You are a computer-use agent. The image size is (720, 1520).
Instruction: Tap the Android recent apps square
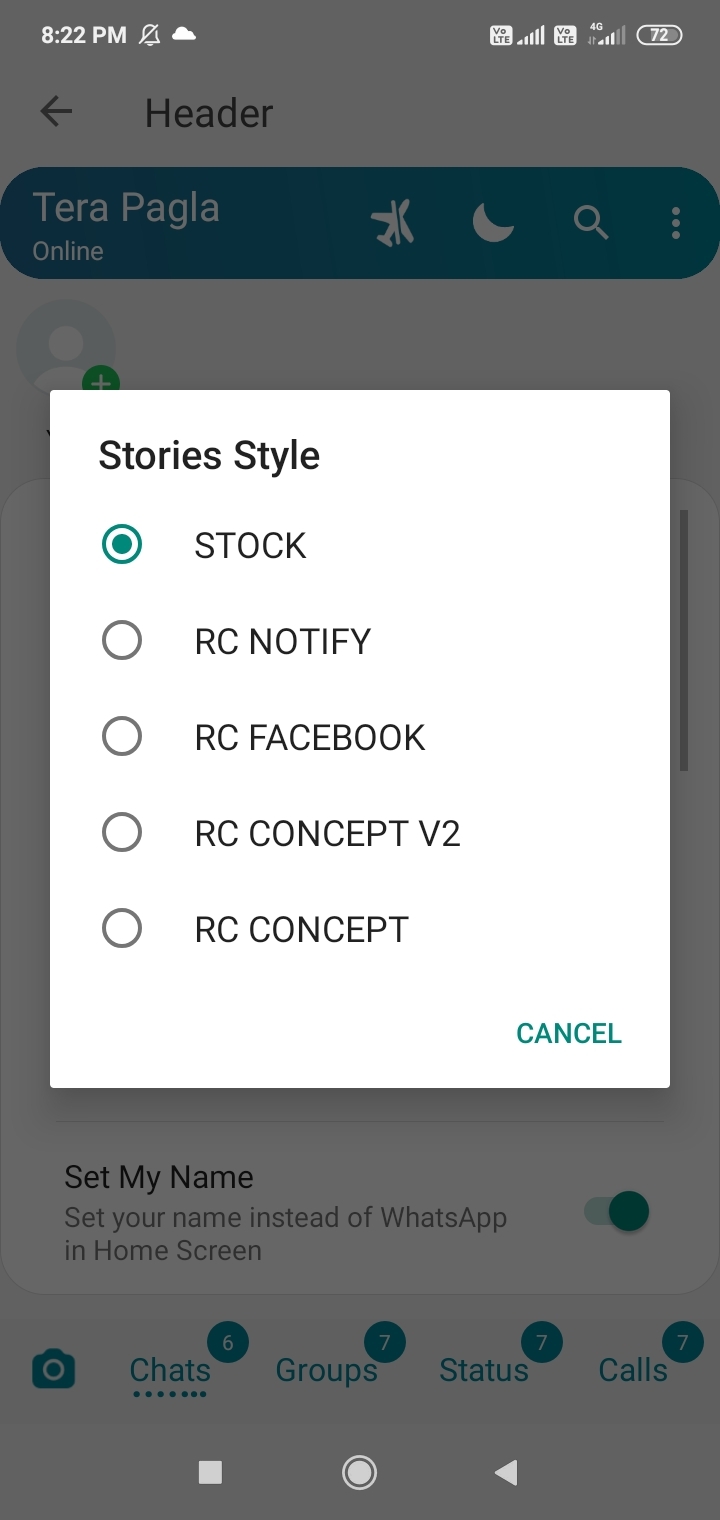coord(210,1472)
